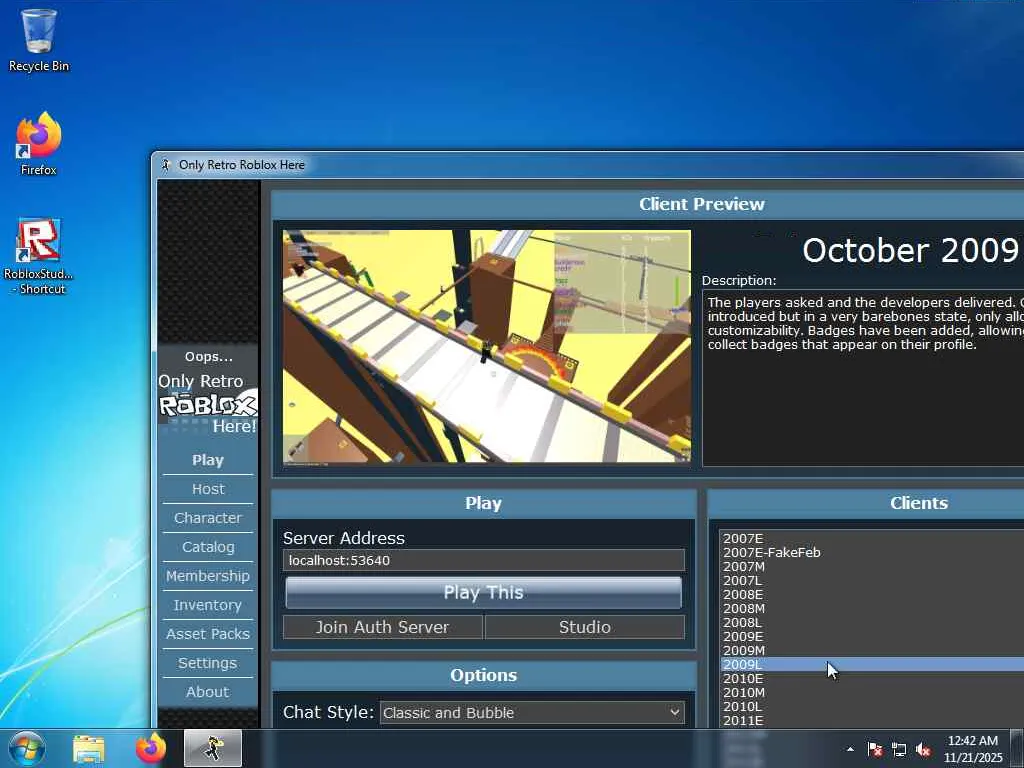This screenshot has width=1024, height=768.
Task: Switch to the Host sidebar tab
Action: click(x=208, y=489)
